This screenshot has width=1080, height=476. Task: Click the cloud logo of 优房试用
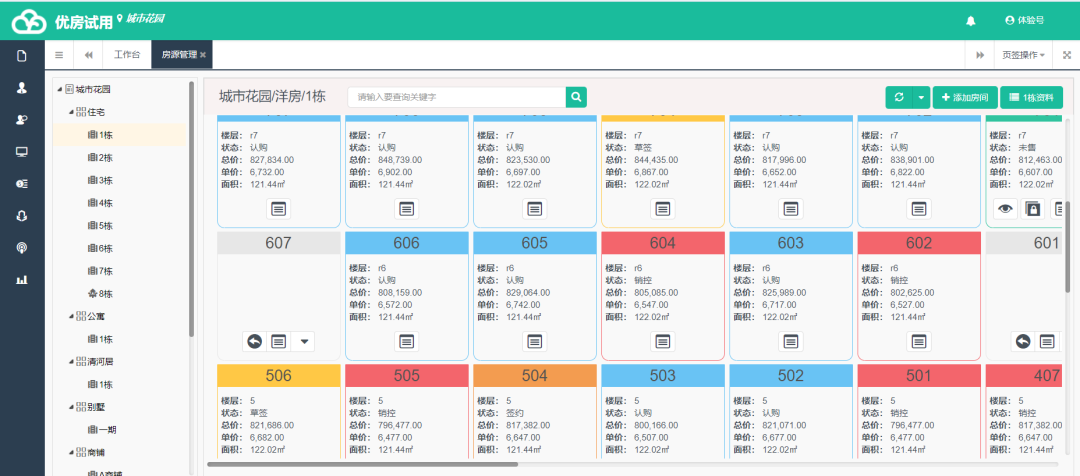point(30,21)
